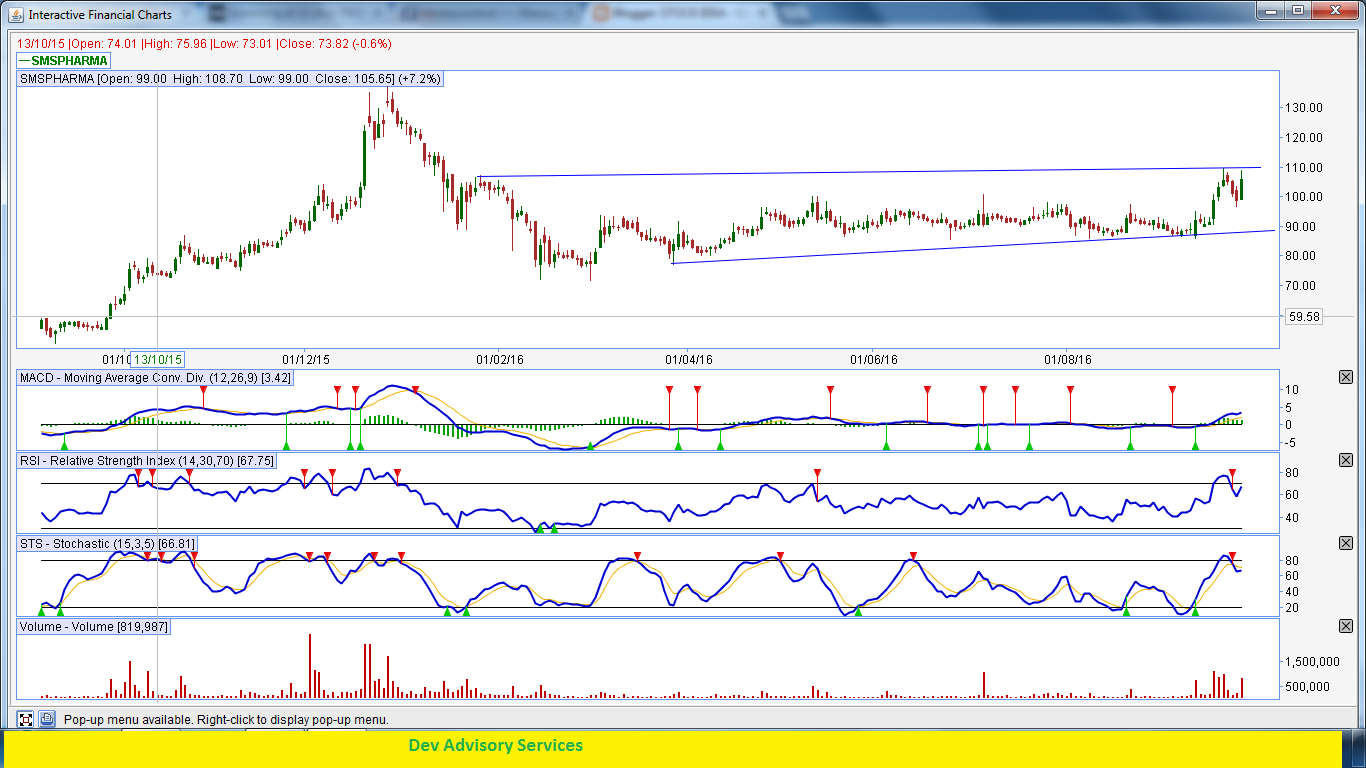Click the 130.00 price axis label

pos(1304,108)
